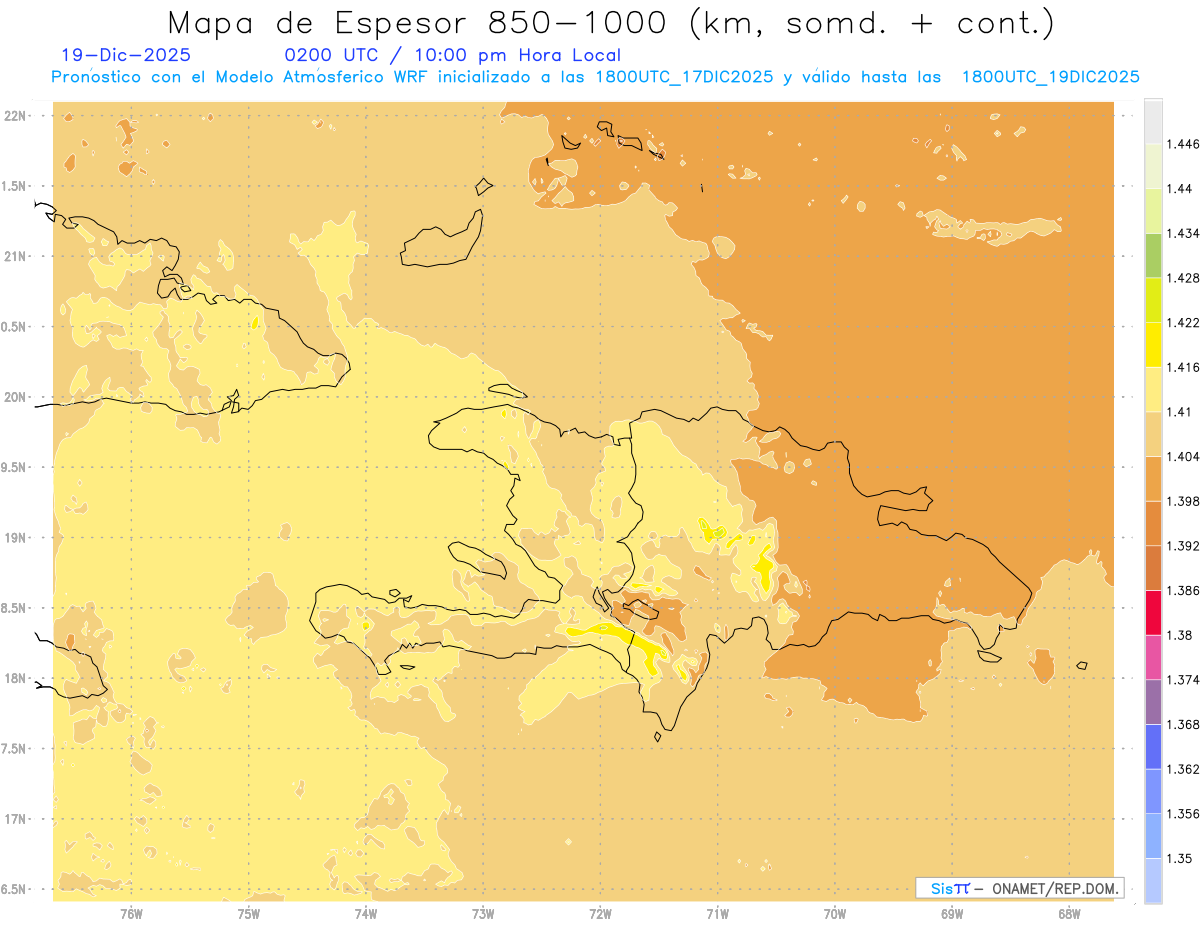Click the latitude label 9.5N
1200x927 pixels.
[15, 467]
